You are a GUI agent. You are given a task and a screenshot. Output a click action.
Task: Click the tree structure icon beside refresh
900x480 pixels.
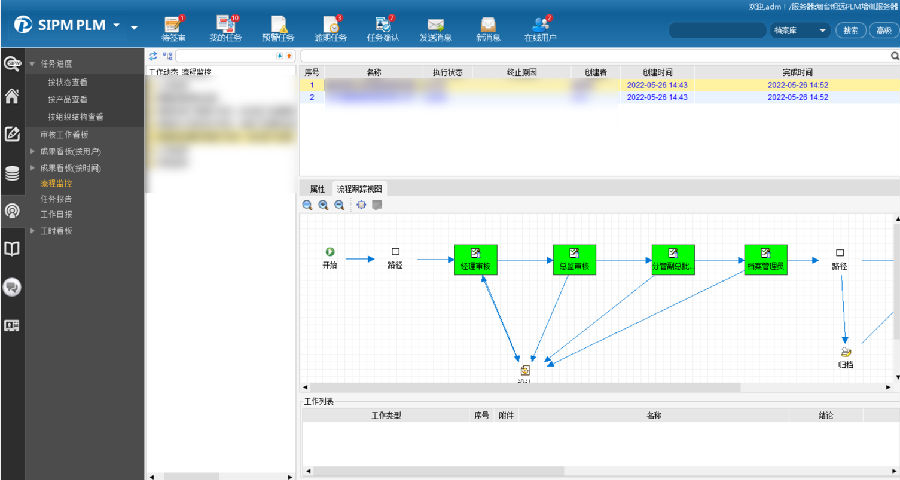click(167, 56)
